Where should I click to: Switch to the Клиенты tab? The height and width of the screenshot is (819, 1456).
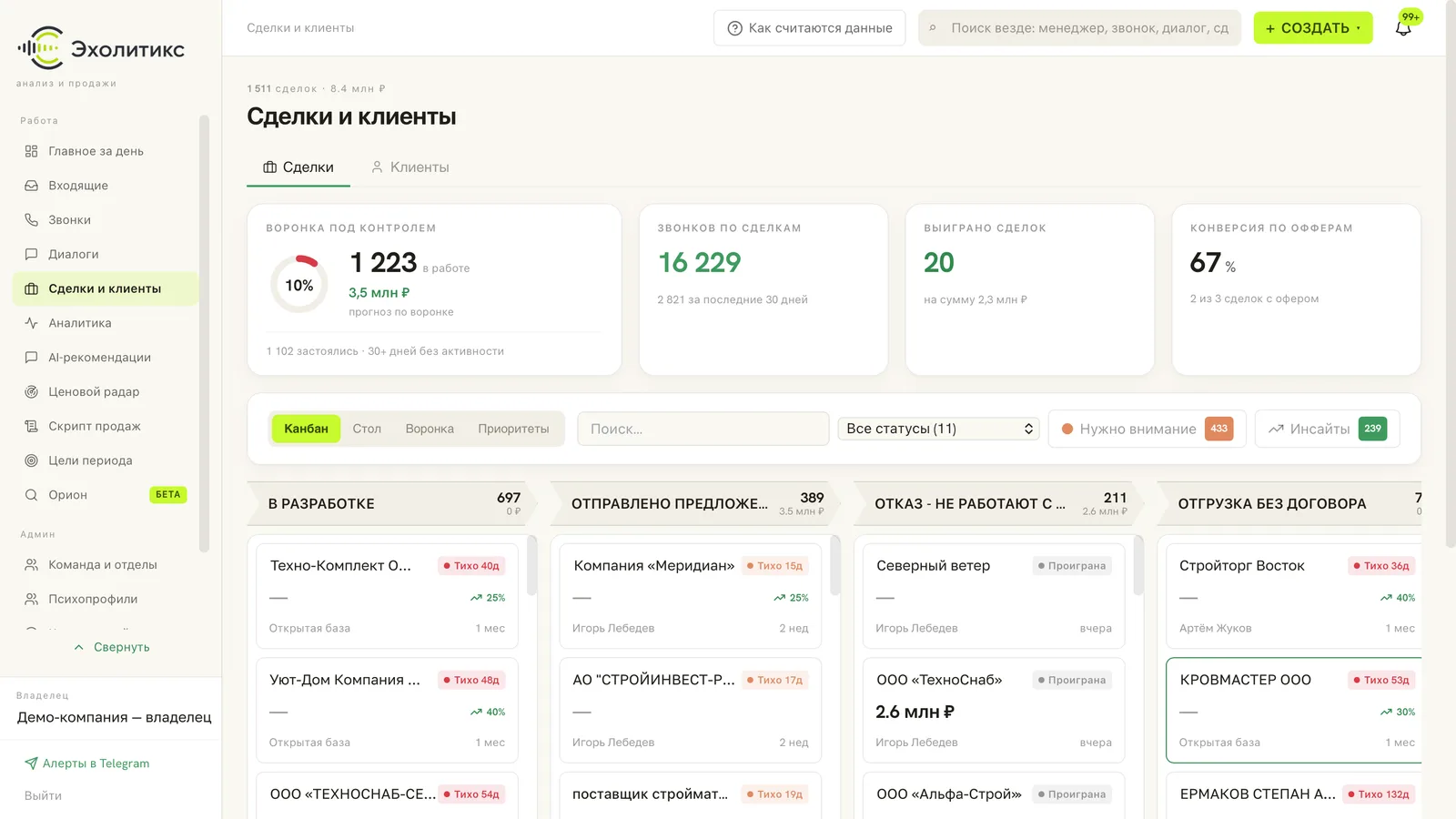coord(409,167)
